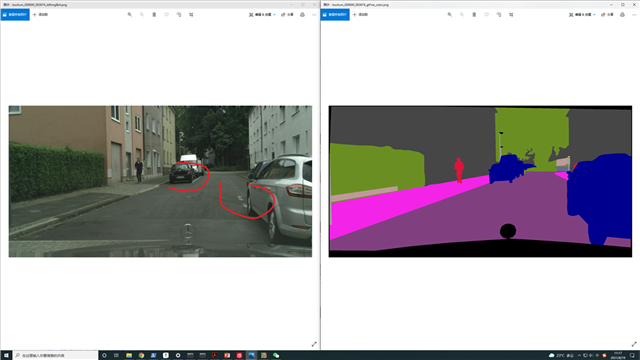Open Edit & Create dropdown in right window

tap(582, 15)
